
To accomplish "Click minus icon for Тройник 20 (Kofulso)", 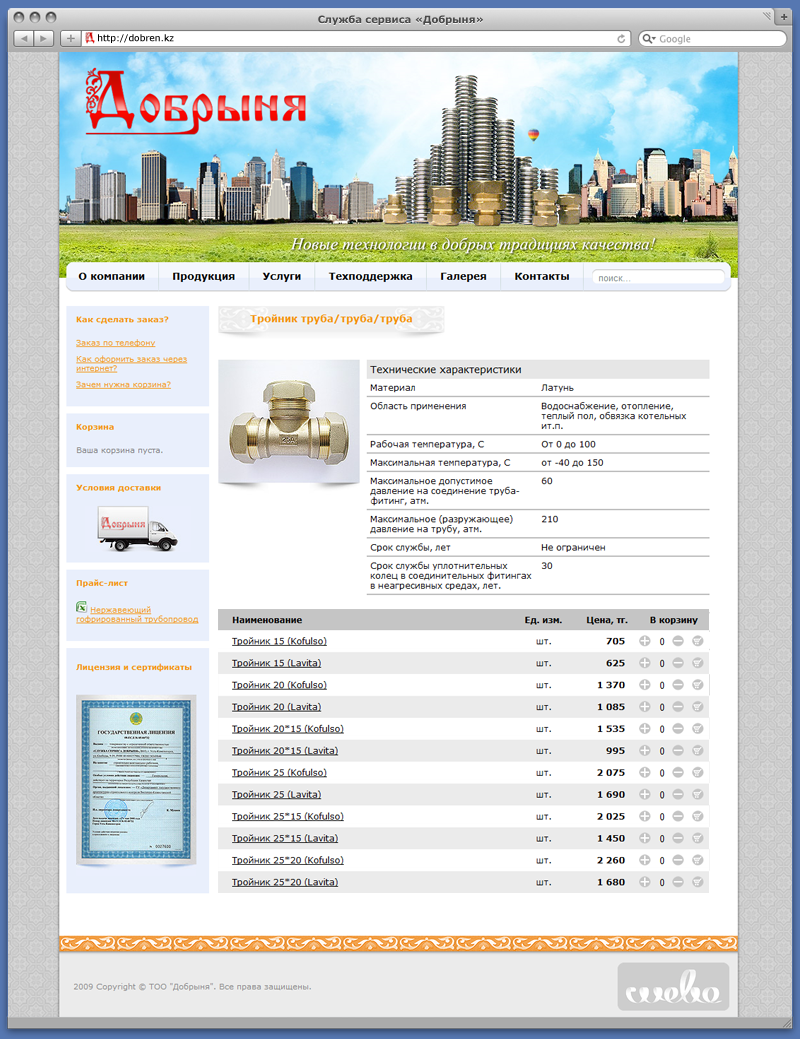I will 677,684.
